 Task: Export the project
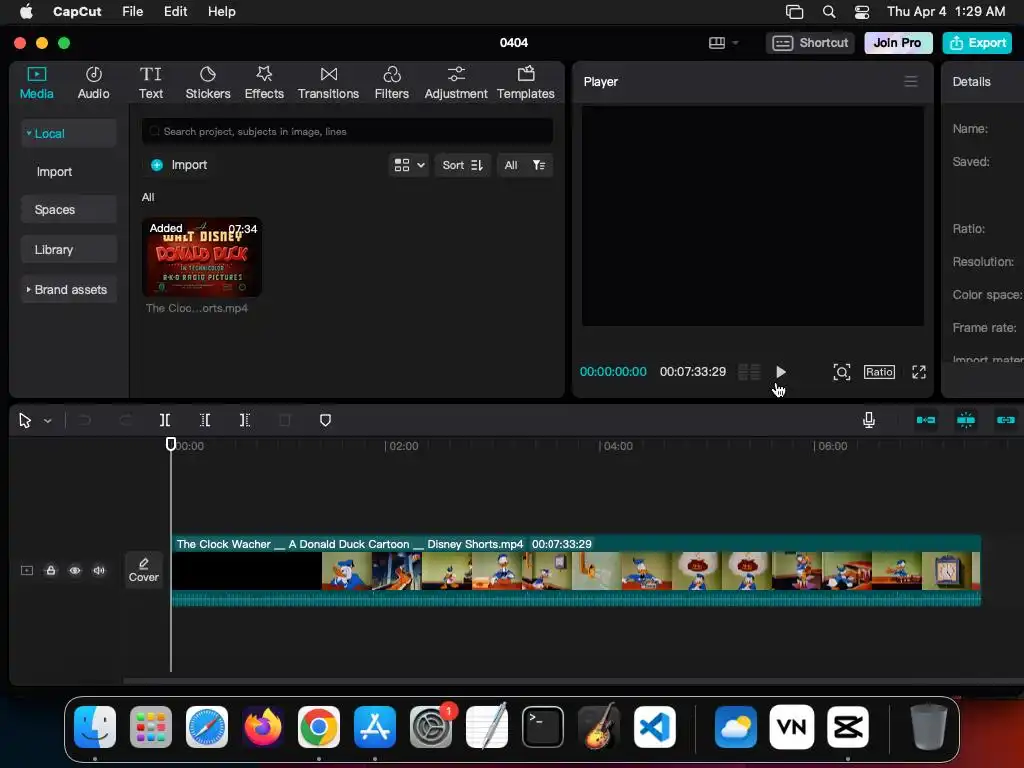[x=977, y=42]
